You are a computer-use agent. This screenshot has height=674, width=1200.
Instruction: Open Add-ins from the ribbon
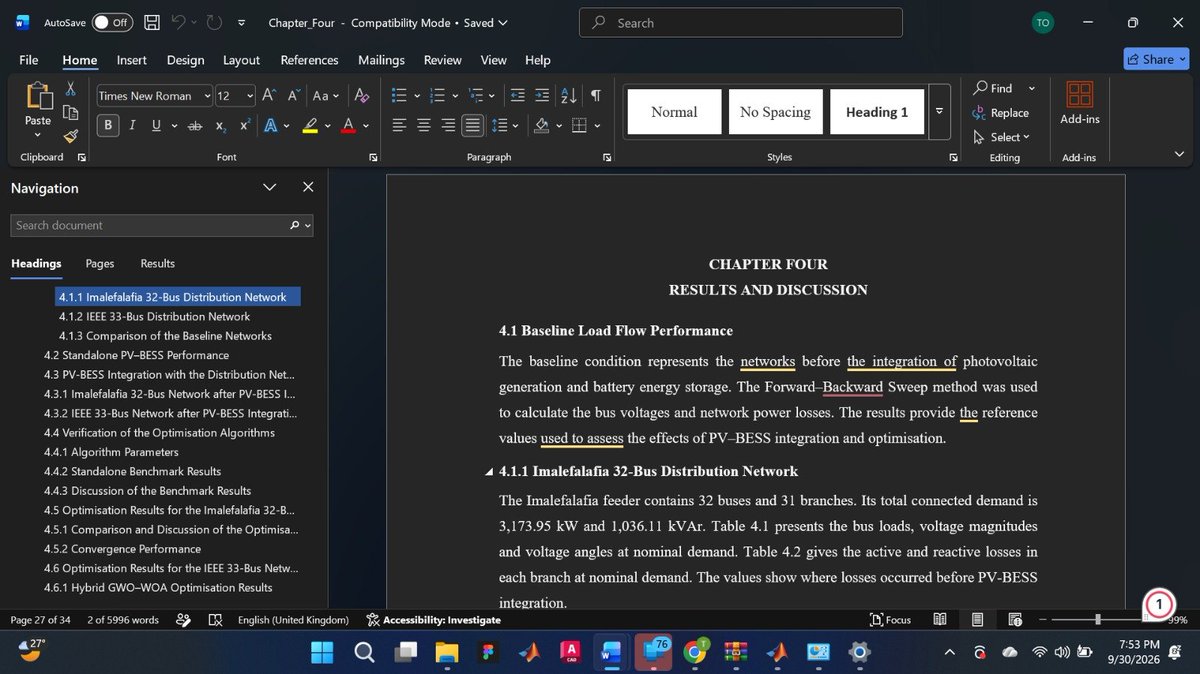pyautogui.click(x=1080, y=103)
